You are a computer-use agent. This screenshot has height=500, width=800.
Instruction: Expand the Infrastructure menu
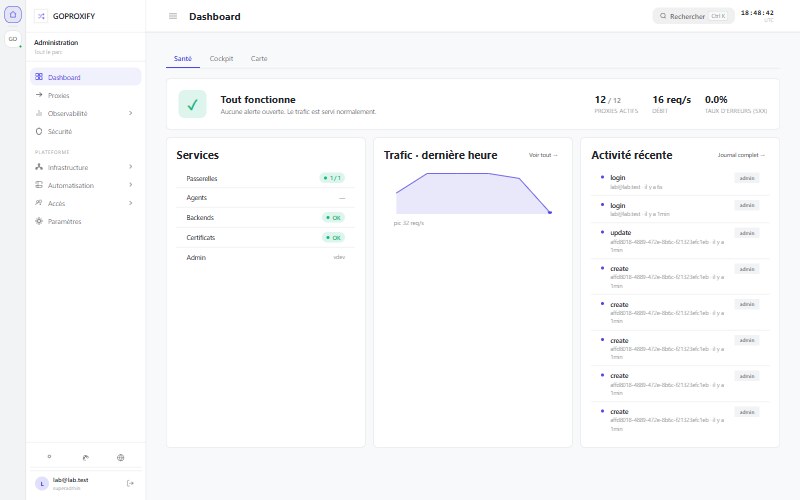click(x=86, y=167)
